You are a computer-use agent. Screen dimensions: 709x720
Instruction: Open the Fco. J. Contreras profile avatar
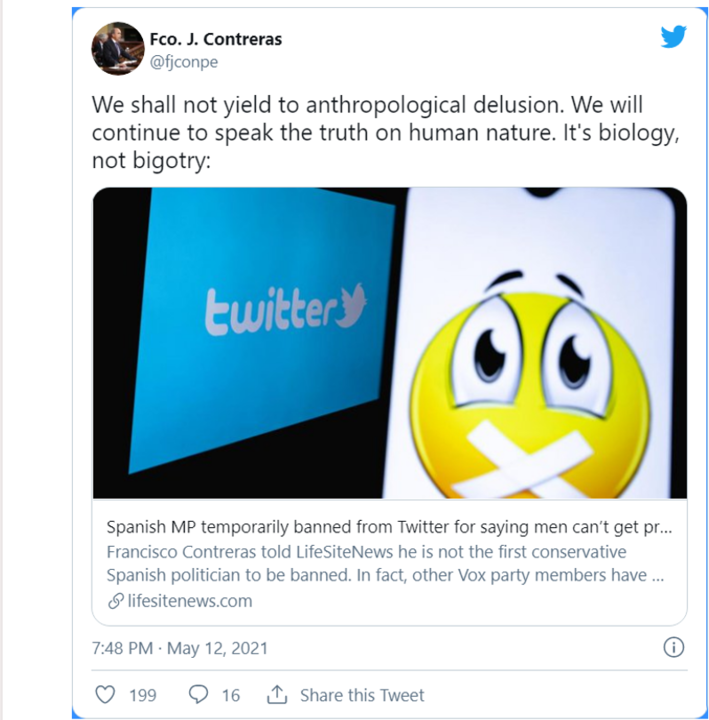[118, 49]
